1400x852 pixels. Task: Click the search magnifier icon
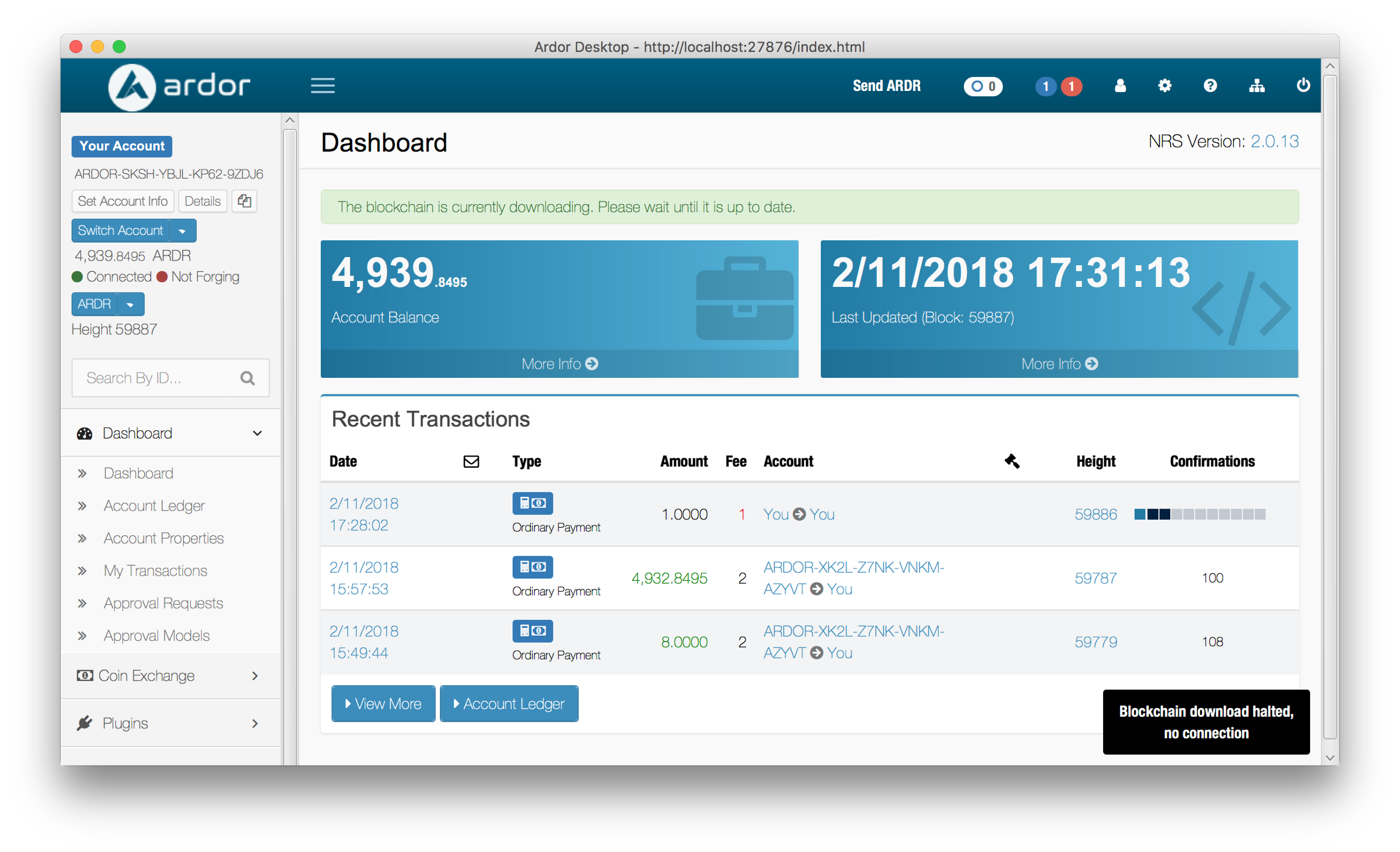click(x=247, y=378)
